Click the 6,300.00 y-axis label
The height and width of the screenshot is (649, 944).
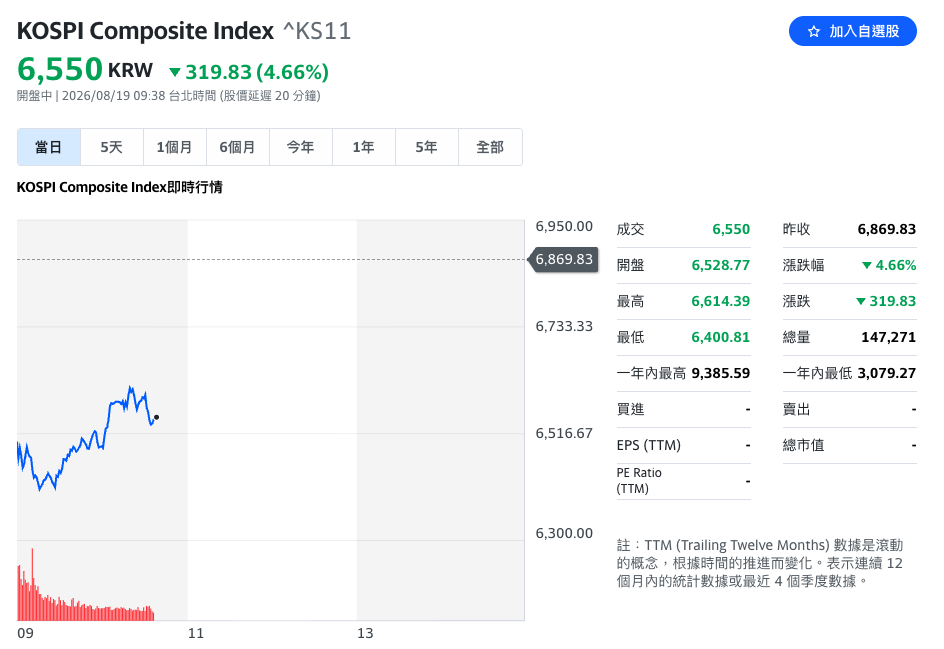point(564,533)
